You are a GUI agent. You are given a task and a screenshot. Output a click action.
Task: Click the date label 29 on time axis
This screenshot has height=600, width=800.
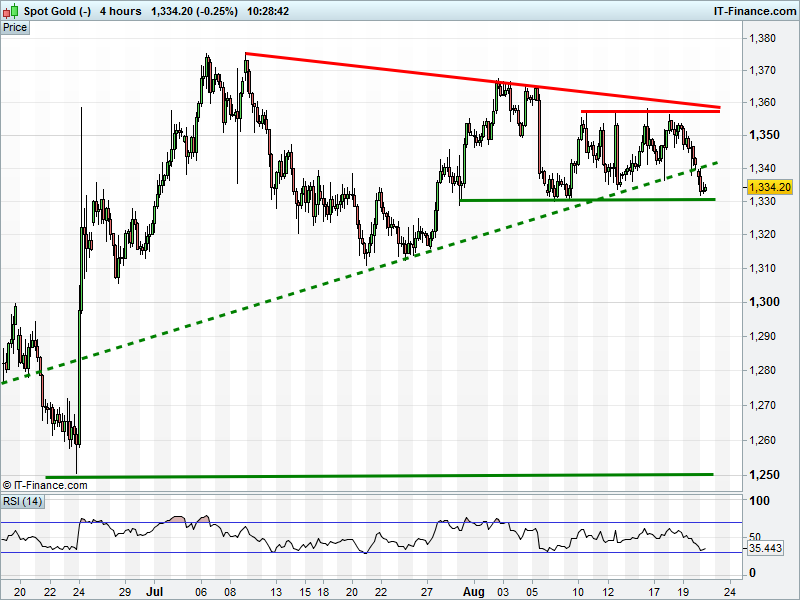[x=125, y=592]
